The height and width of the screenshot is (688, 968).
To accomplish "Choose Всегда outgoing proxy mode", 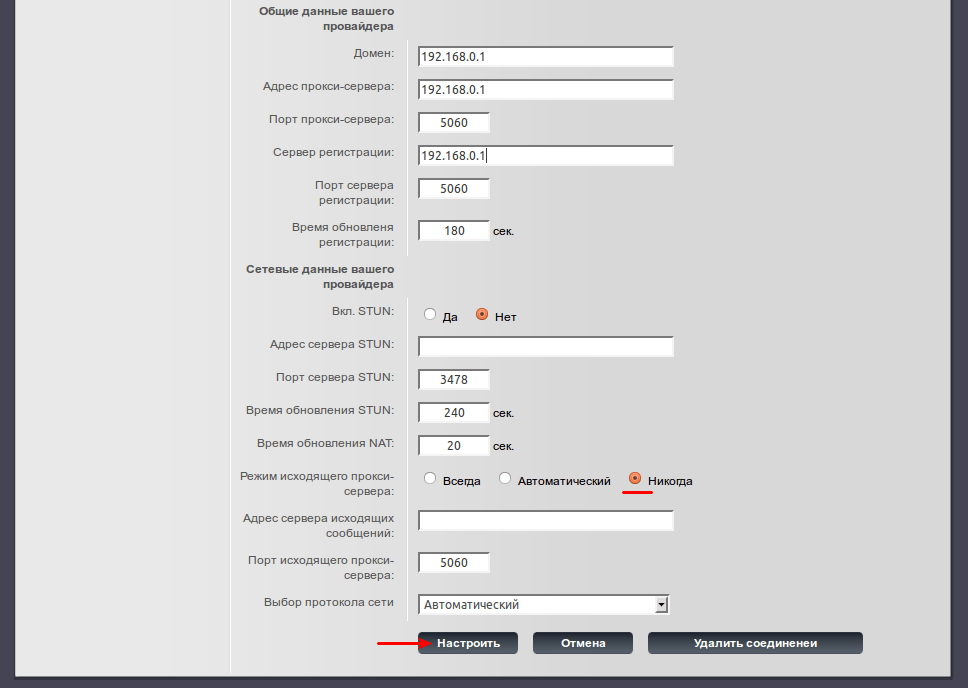I will click(x=430, y=478).
